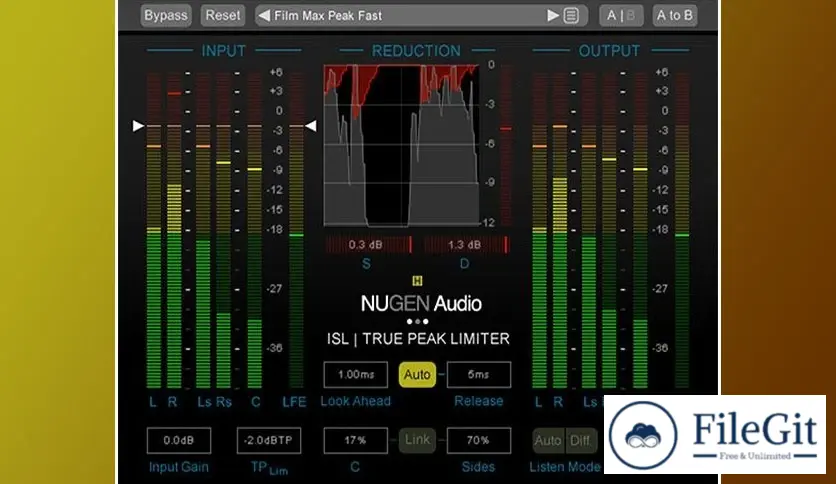Reset the limiter settings
Viewport: 836px width, 484px height.
223,15
